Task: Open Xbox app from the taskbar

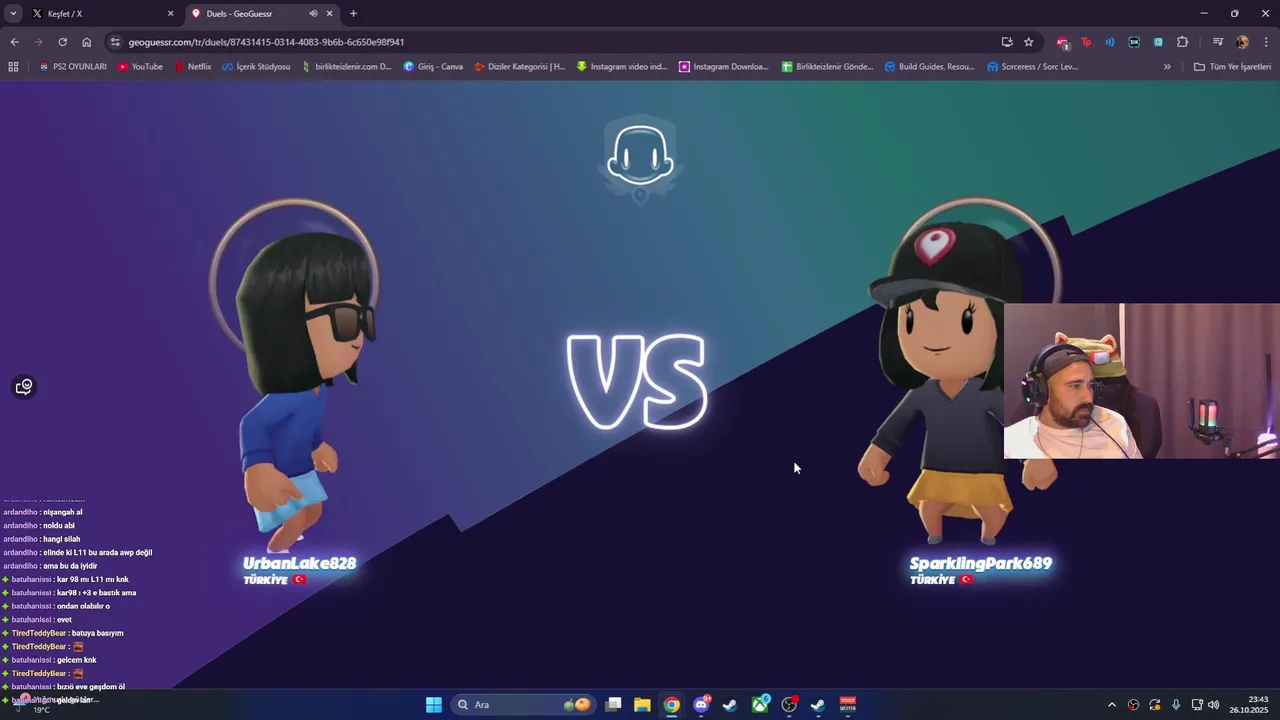Action: [x=760, y=705]
